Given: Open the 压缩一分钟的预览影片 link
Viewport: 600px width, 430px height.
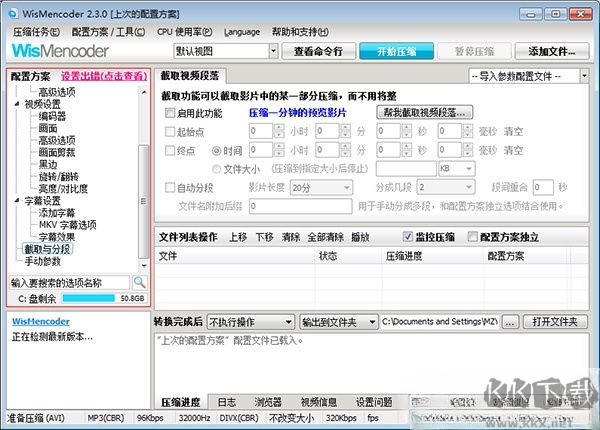Looking at the screenshot, I should click(x=297, y=112).
